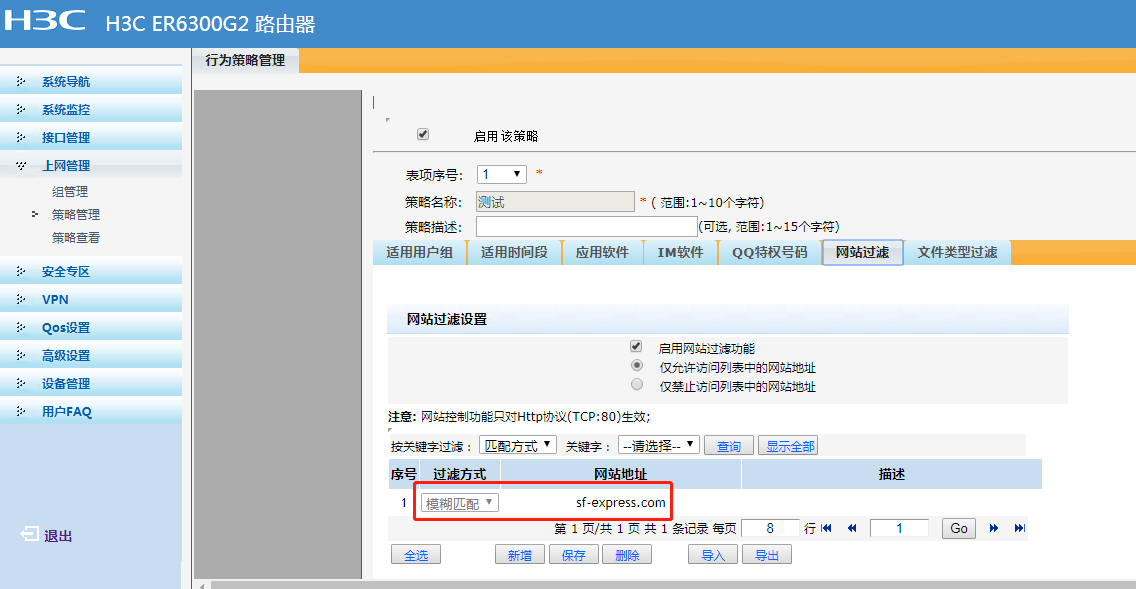Switch to 文件类型过滤 tab
This screenshot has width=1136, height=589.
pos(957,252)
